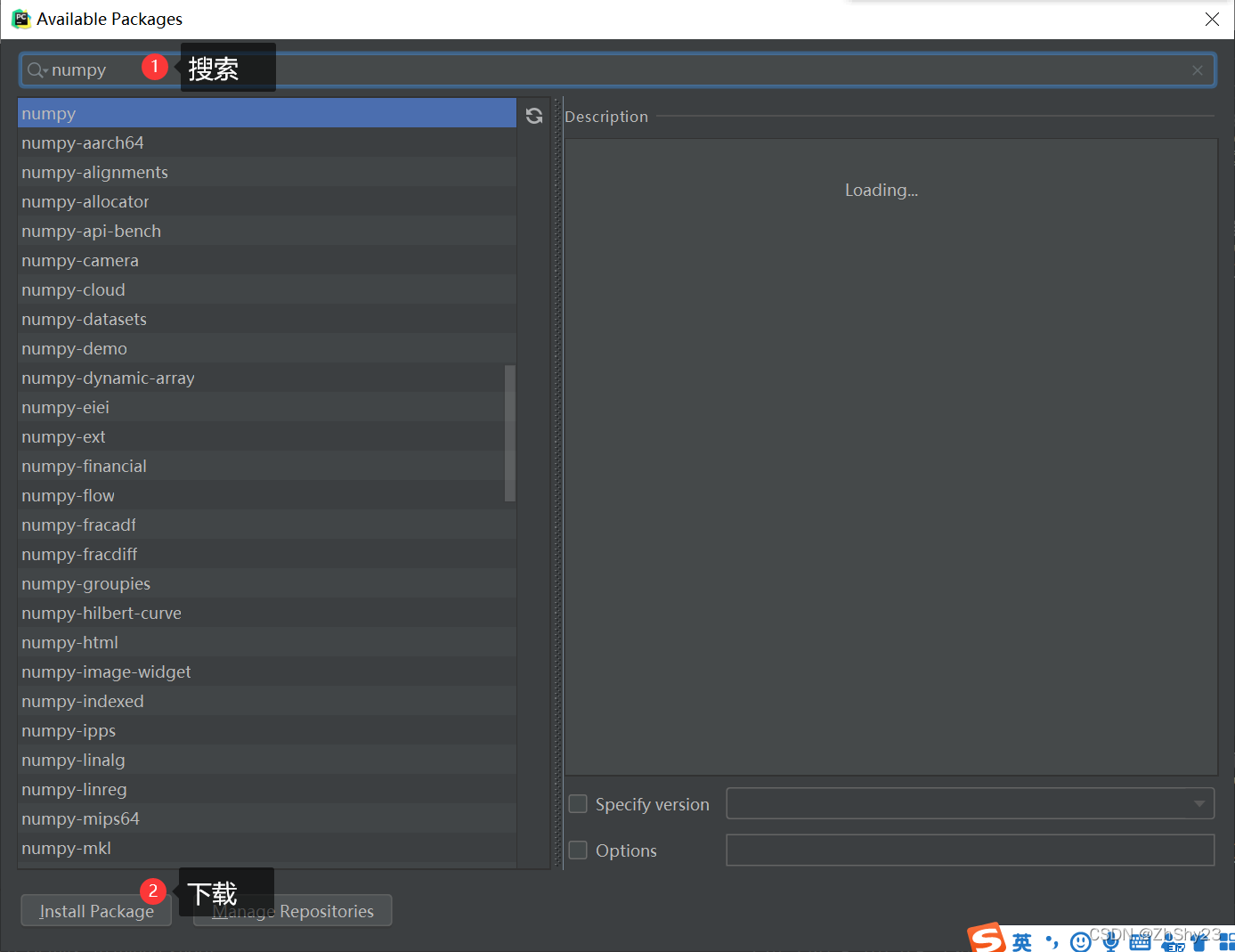Select numpy-mkl package
The height and width of the screenshot is (952, 1235).
coord(267,848)
